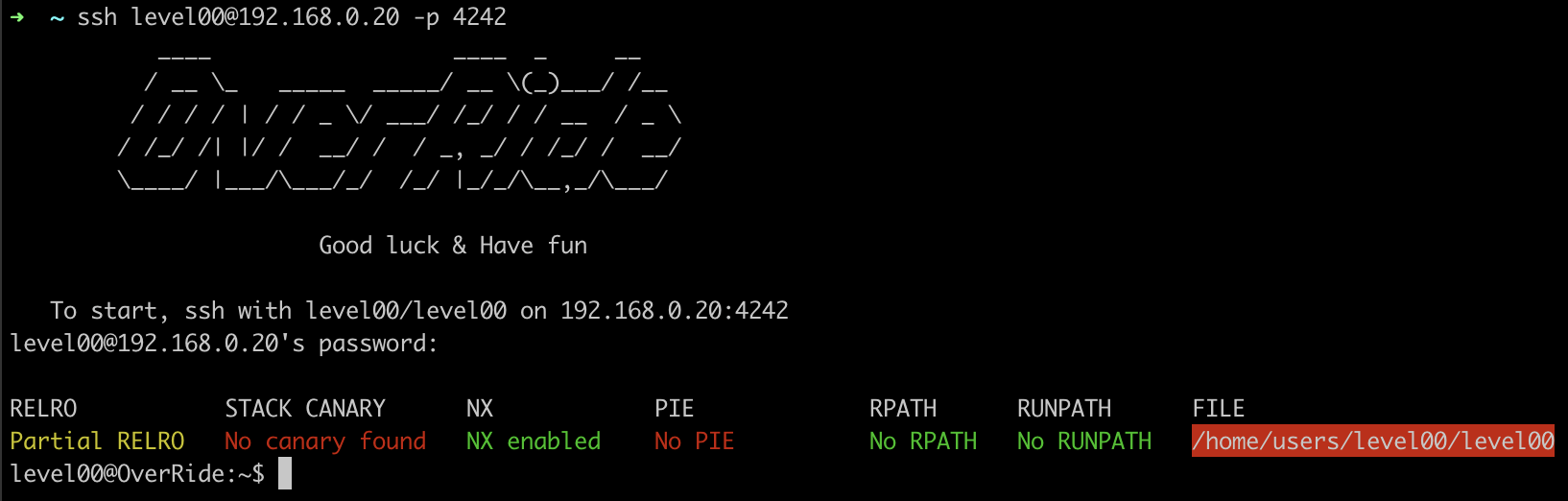This screenshot has height=501, width=1568.
Task: Click the level00@192.168.0.20's password prompt line
Action: 224,344
